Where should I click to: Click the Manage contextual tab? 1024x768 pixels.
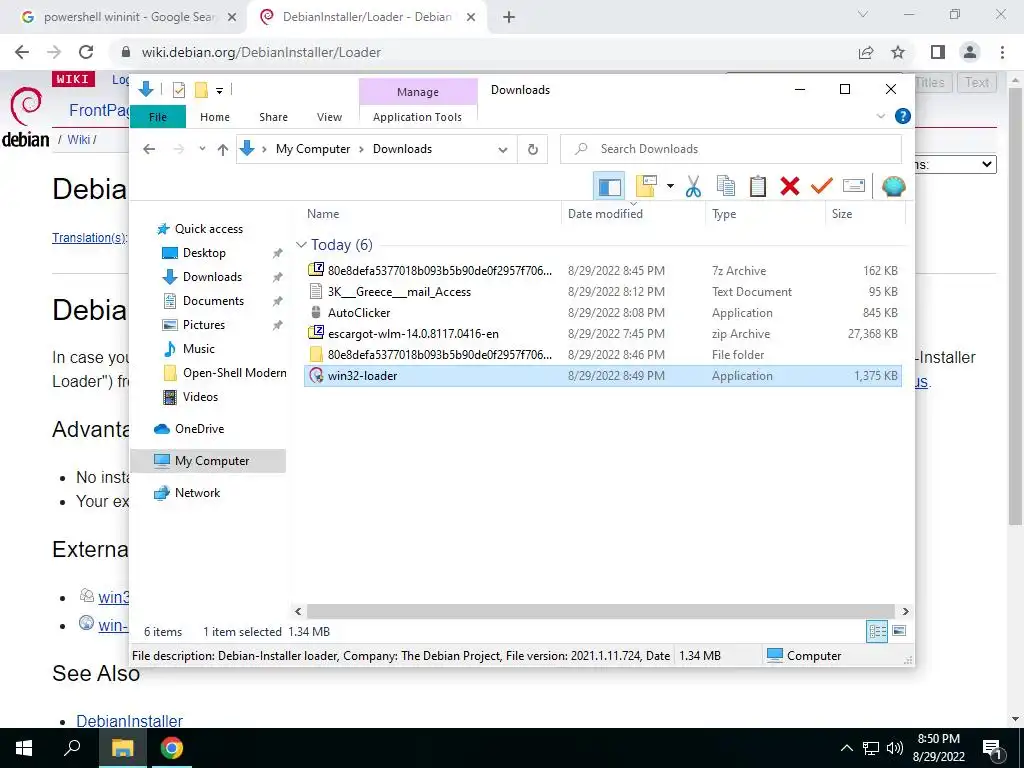[418, 92]
